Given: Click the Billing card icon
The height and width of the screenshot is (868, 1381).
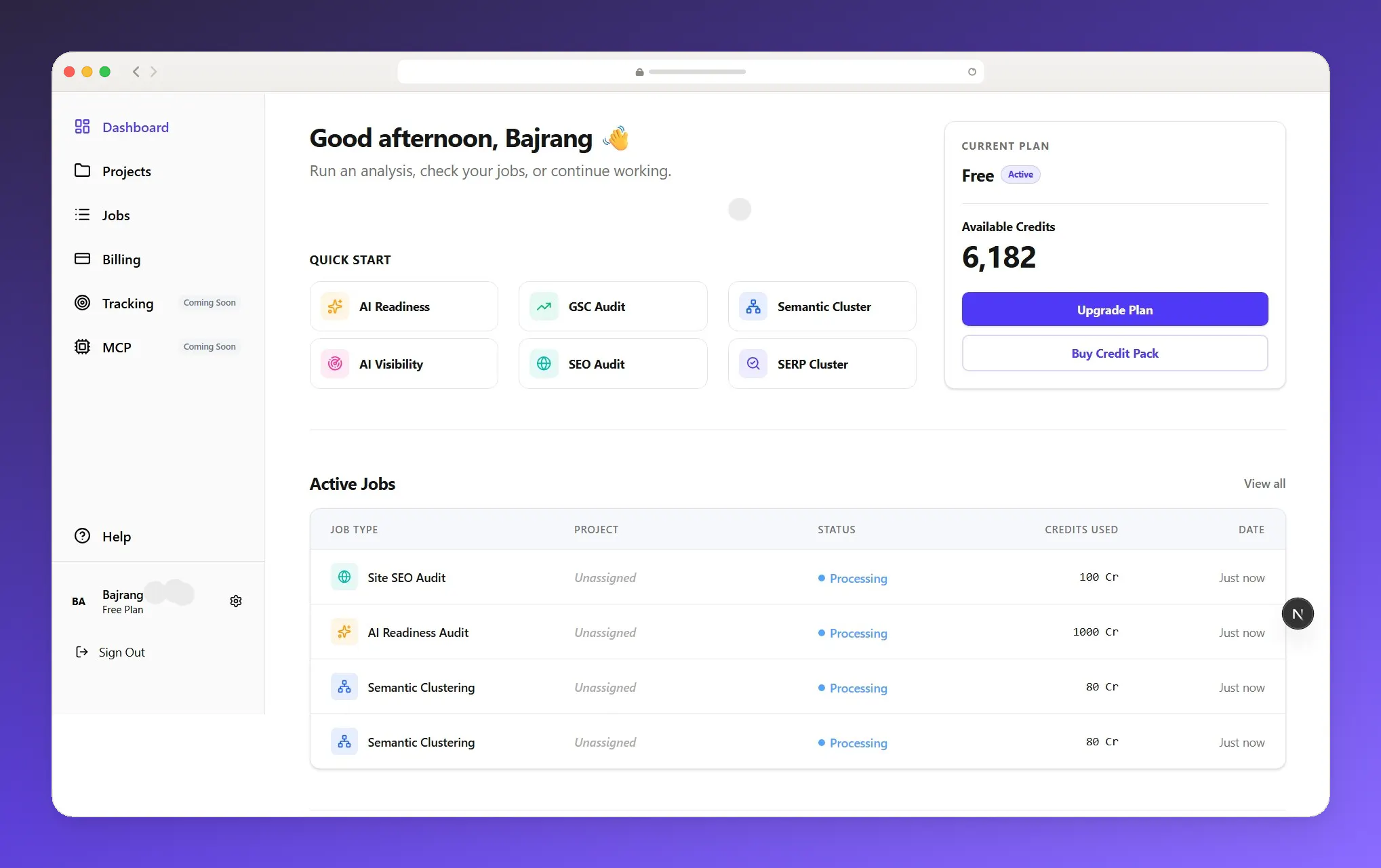Looking at the screenshot, I should pyautogui.click(x=82, y=259).
